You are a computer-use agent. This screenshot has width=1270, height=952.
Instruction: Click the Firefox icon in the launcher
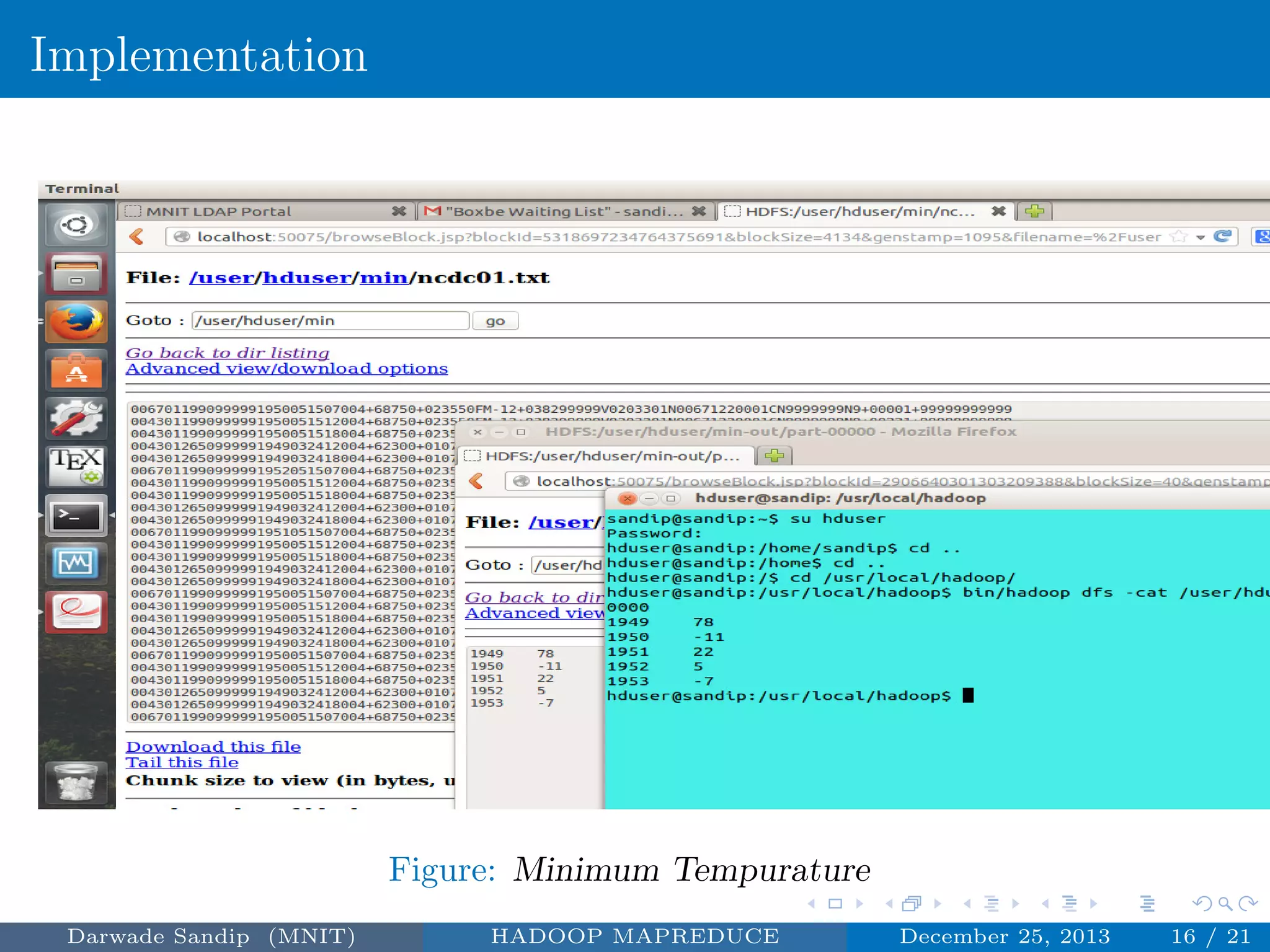pyautogui.click(x=76, y=322)
